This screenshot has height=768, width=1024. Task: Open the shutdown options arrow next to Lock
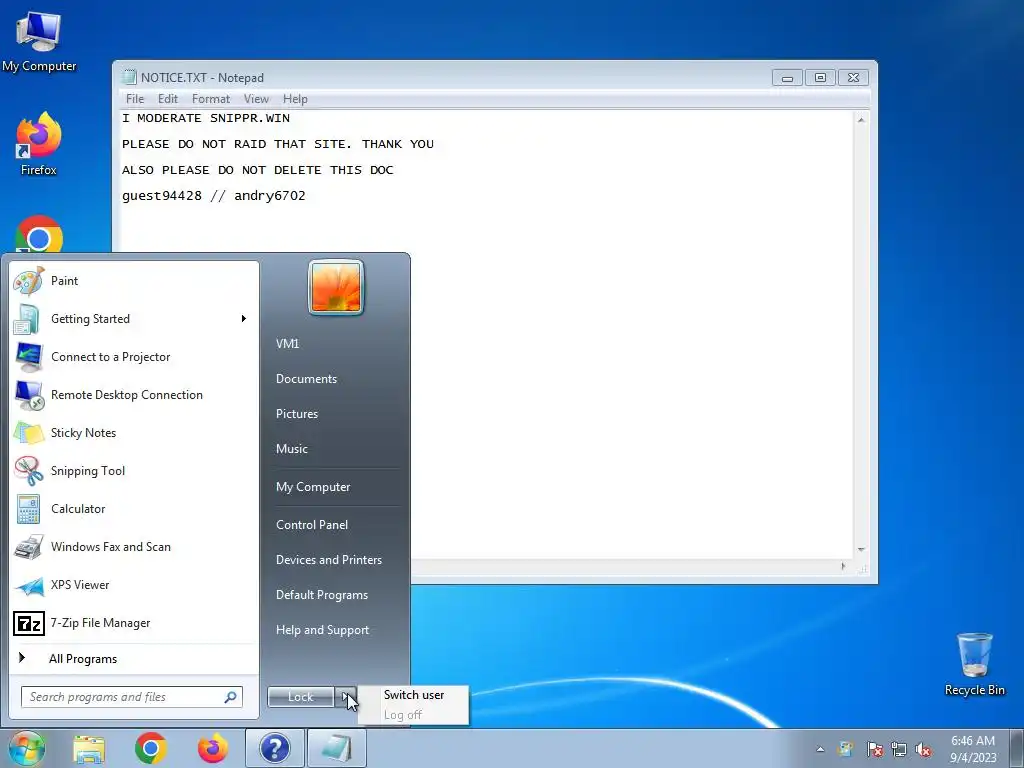tap(345, 697)
